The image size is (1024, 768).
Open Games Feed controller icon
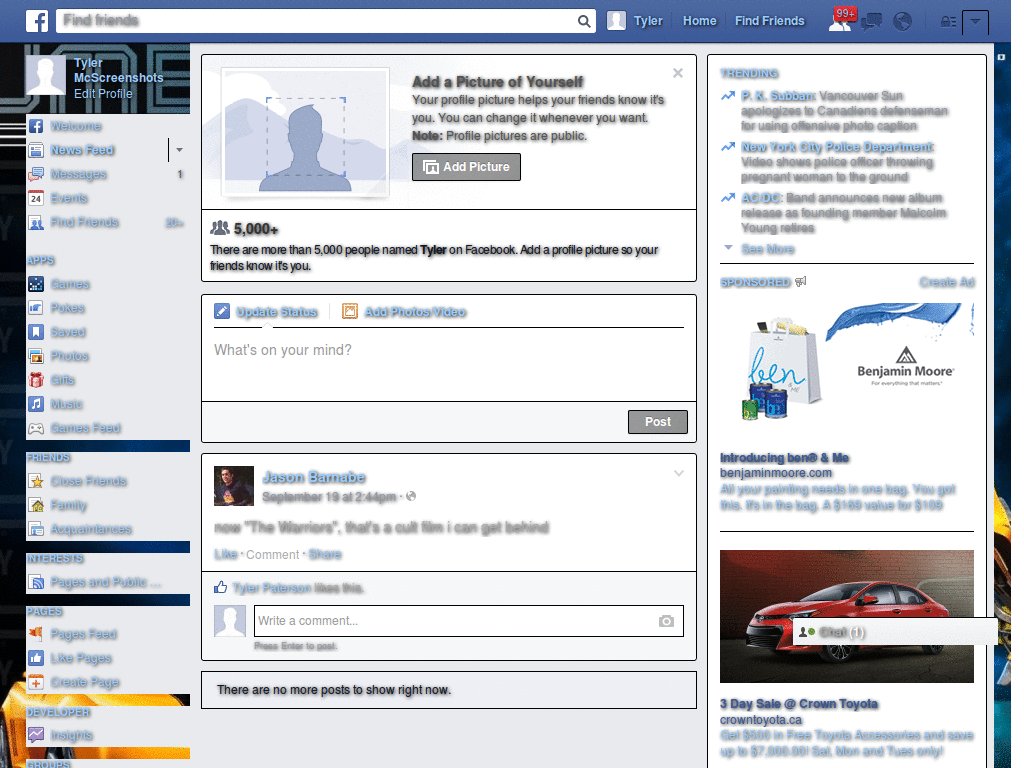click(36, 428)
